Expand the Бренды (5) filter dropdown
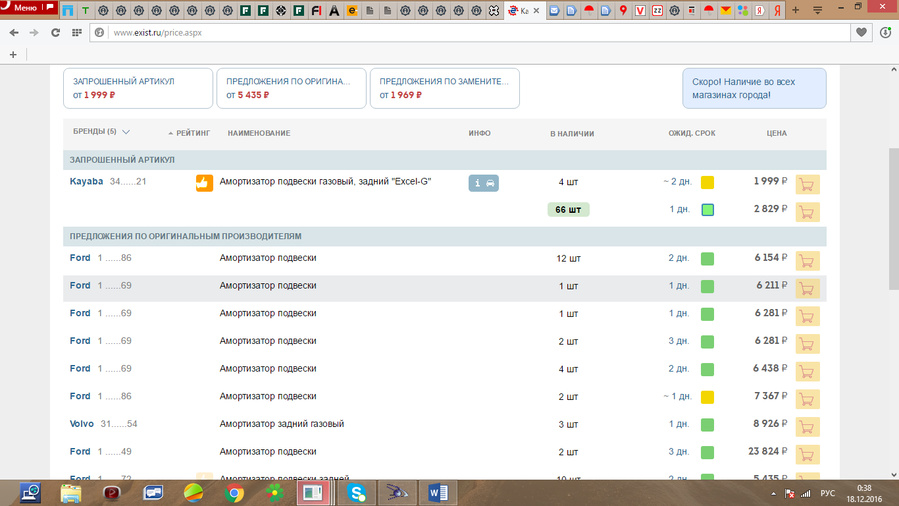 [101, 132]
